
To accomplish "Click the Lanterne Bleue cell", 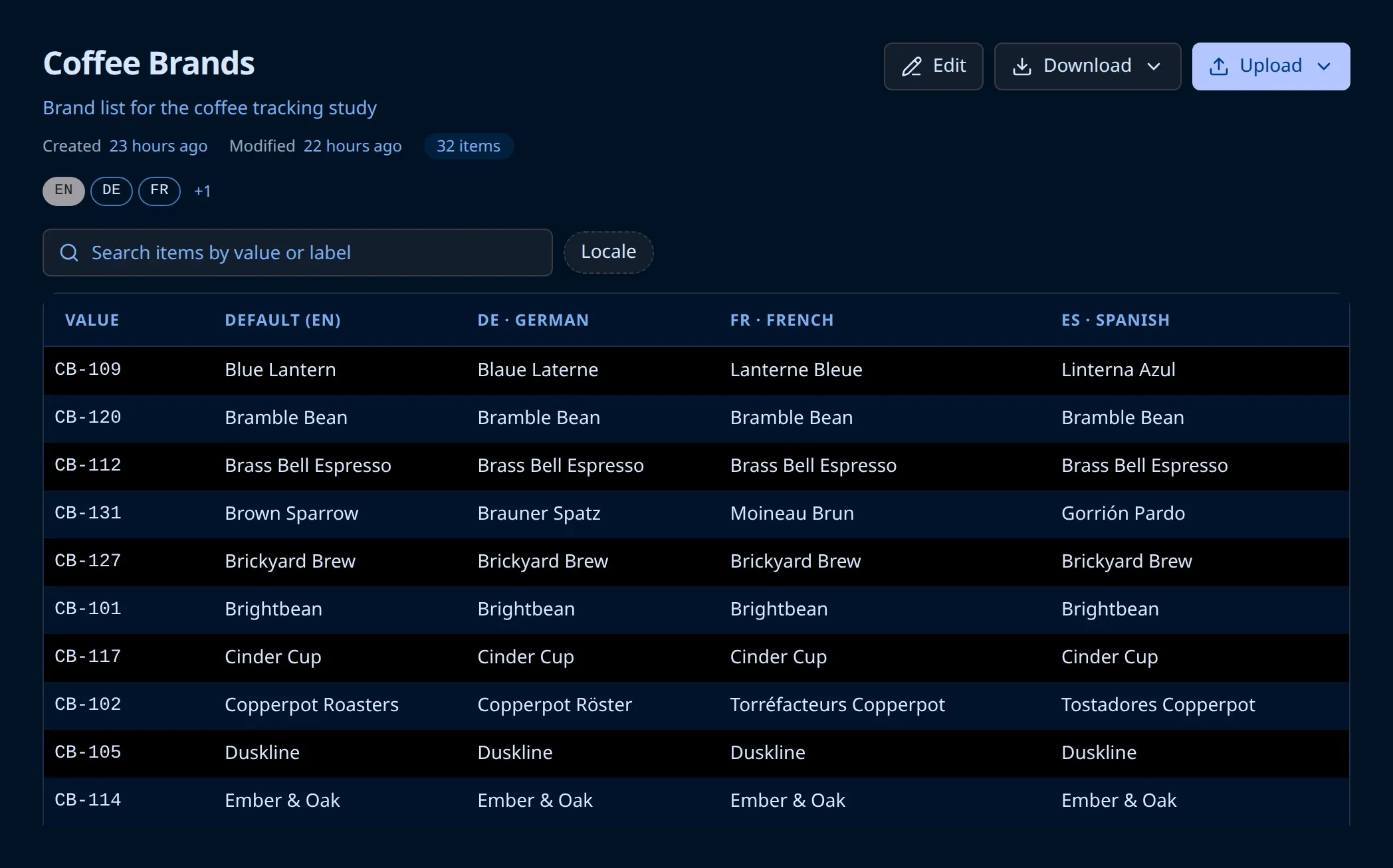I will tap(796, 370).
